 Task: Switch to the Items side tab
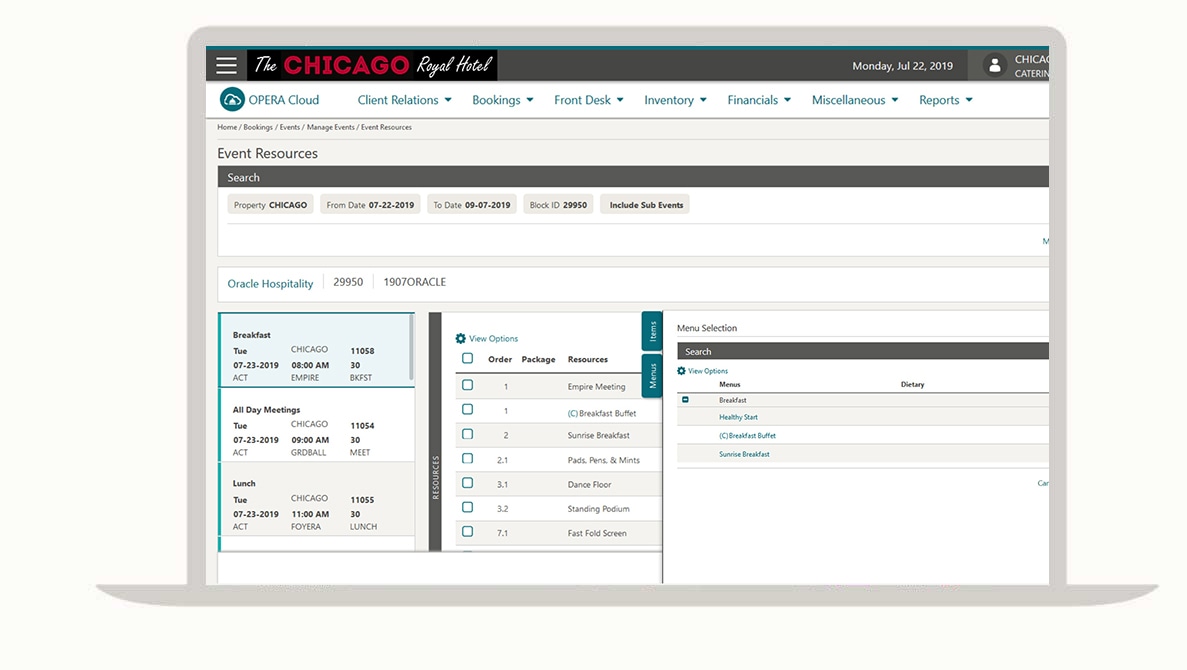point(652,330)
